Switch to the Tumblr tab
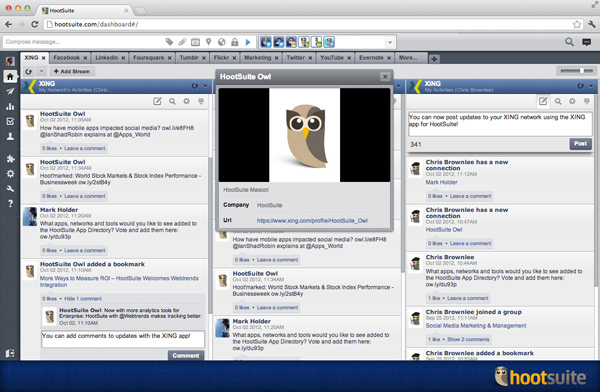 tap(189, 58)
